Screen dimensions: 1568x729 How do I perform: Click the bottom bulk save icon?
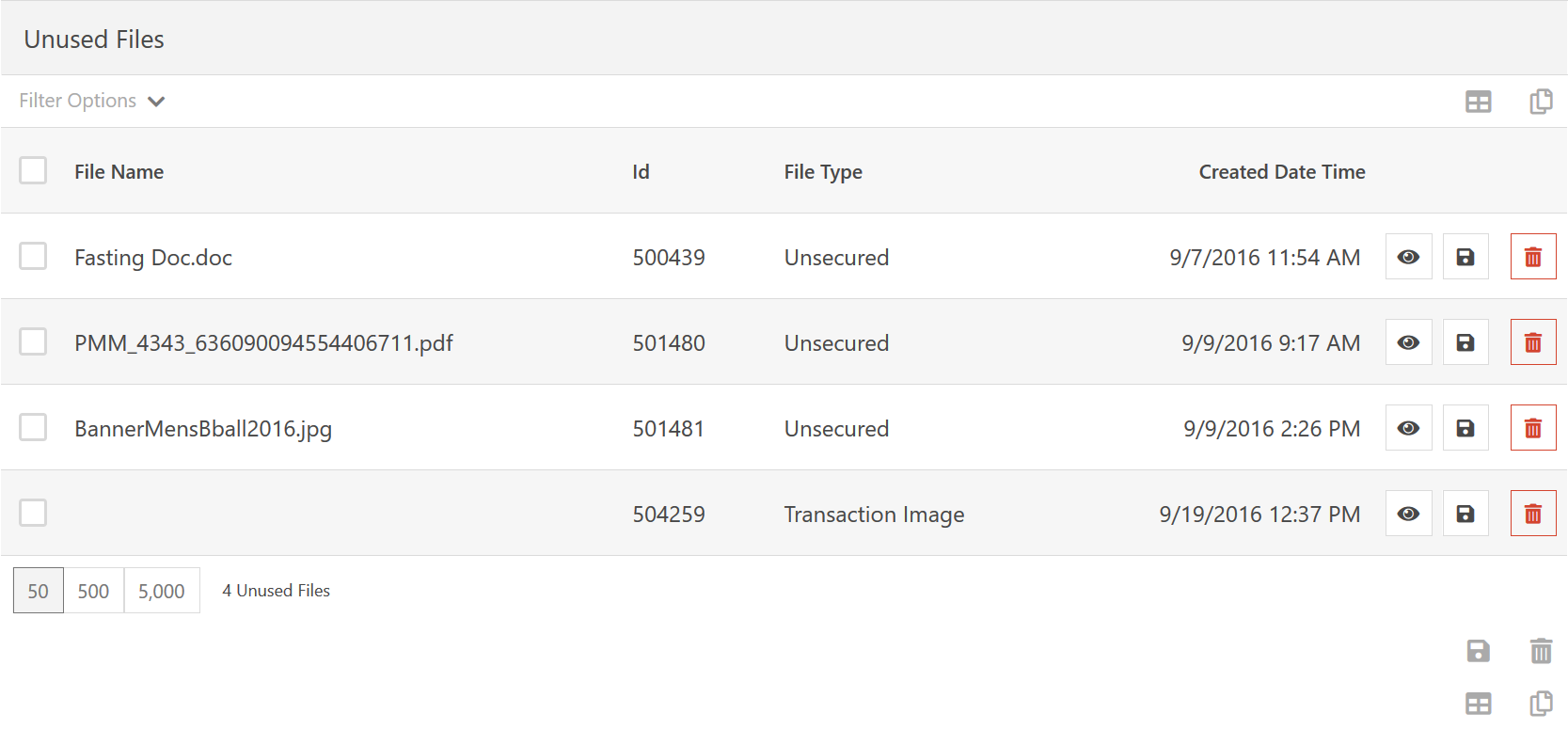coord(1478,651)
